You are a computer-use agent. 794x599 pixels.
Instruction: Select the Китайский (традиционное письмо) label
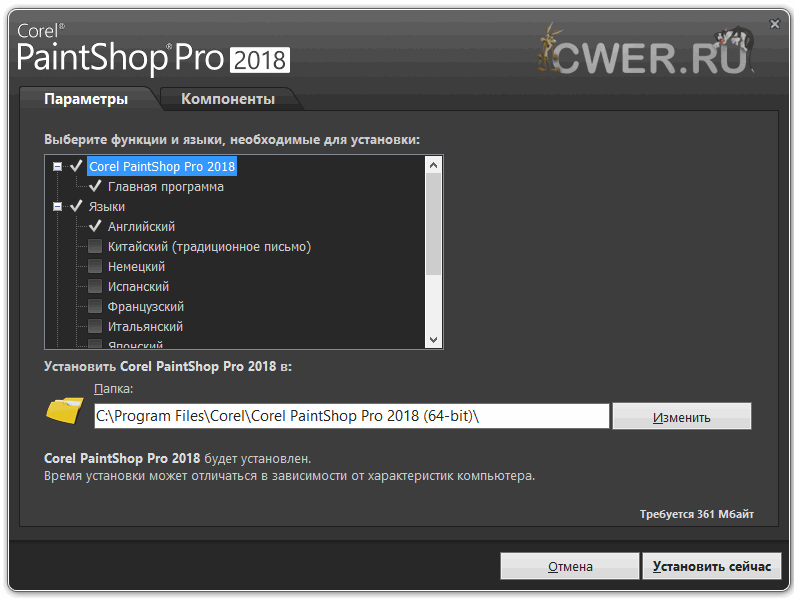tap(209, 247)
